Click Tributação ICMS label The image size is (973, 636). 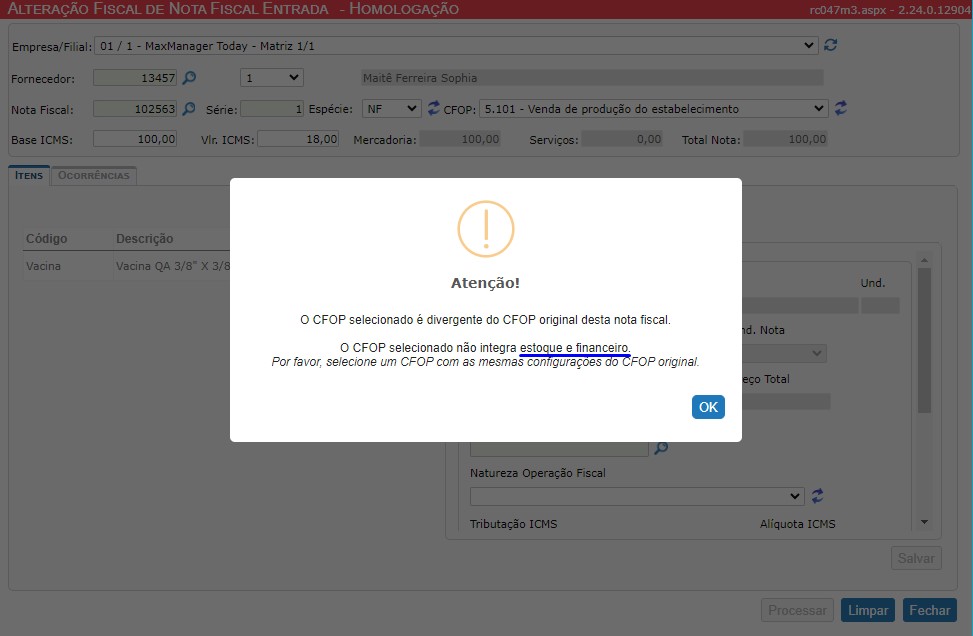coord(513,524)
